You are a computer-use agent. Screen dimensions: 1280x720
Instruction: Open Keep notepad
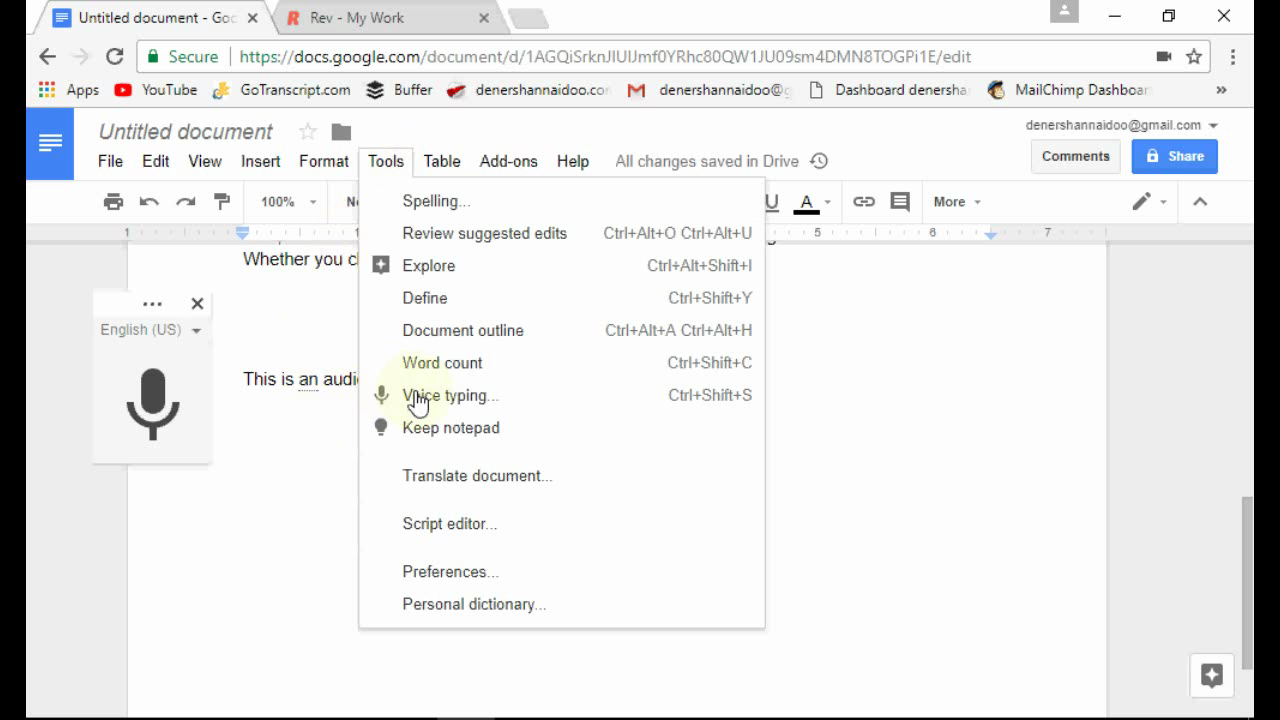(562, 428)
